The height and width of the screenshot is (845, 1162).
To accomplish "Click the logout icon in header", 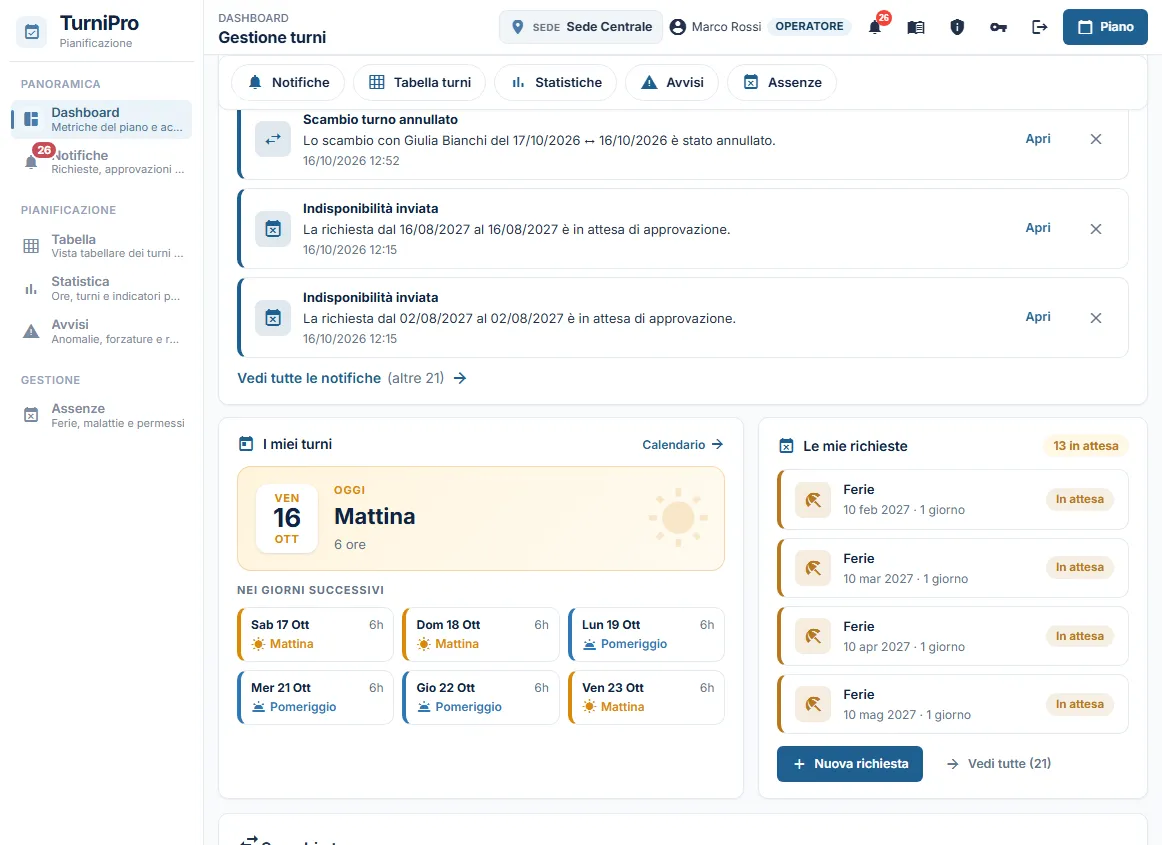I will coord(1040,27).
